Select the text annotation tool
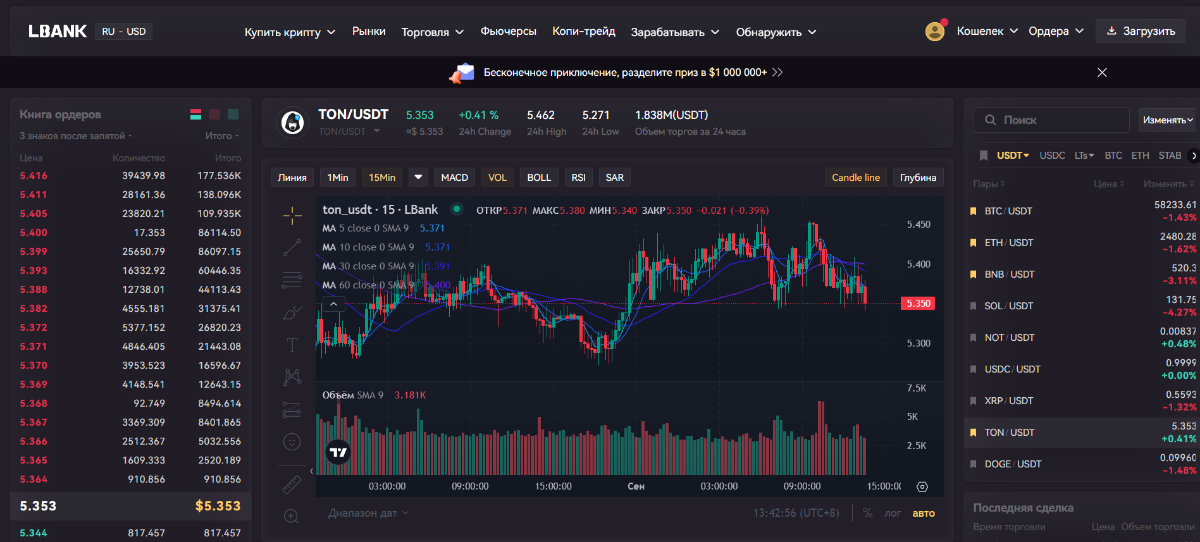 tap(292, 344)
